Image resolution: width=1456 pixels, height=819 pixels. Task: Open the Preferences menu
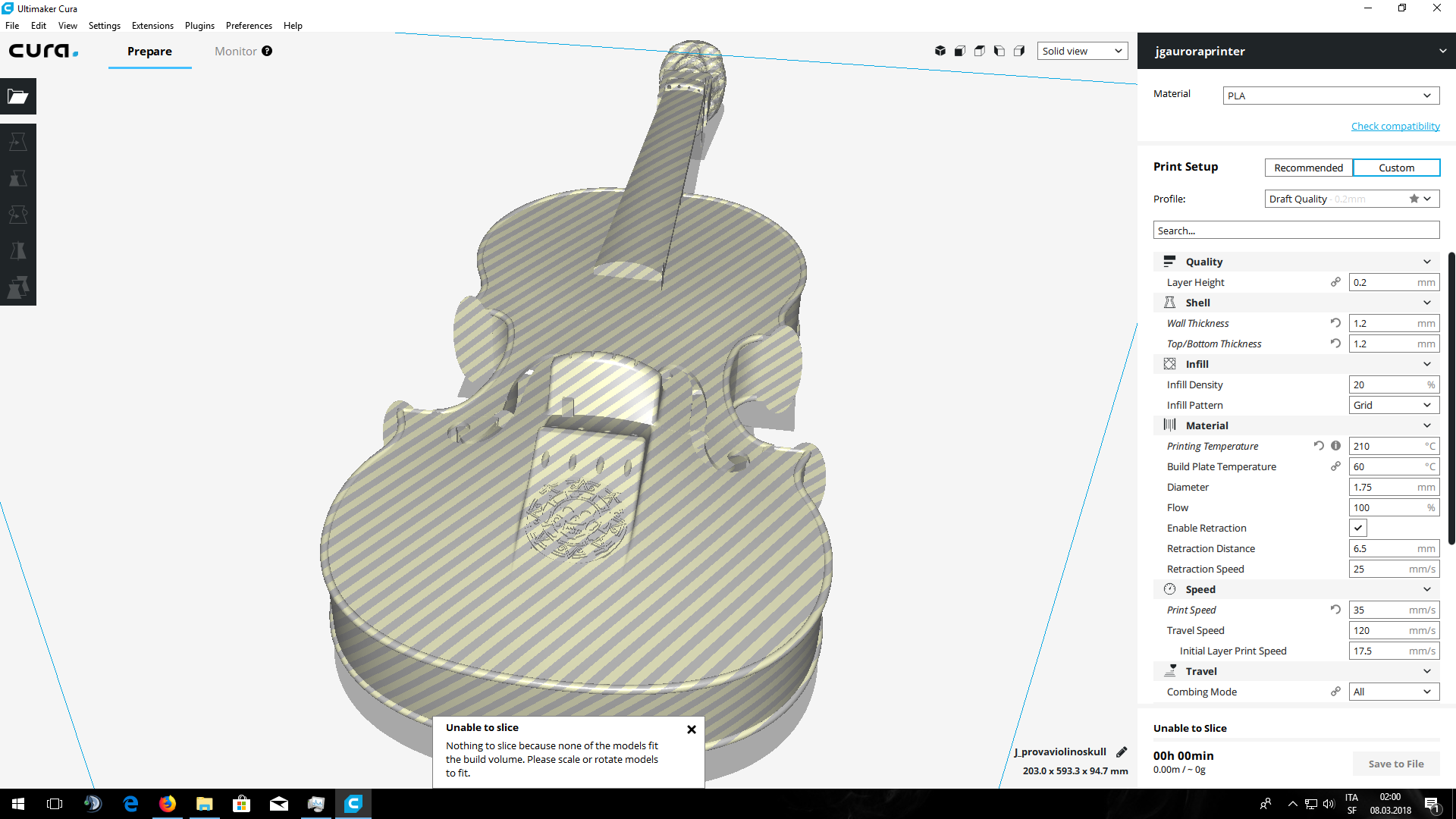click(249, 25)
